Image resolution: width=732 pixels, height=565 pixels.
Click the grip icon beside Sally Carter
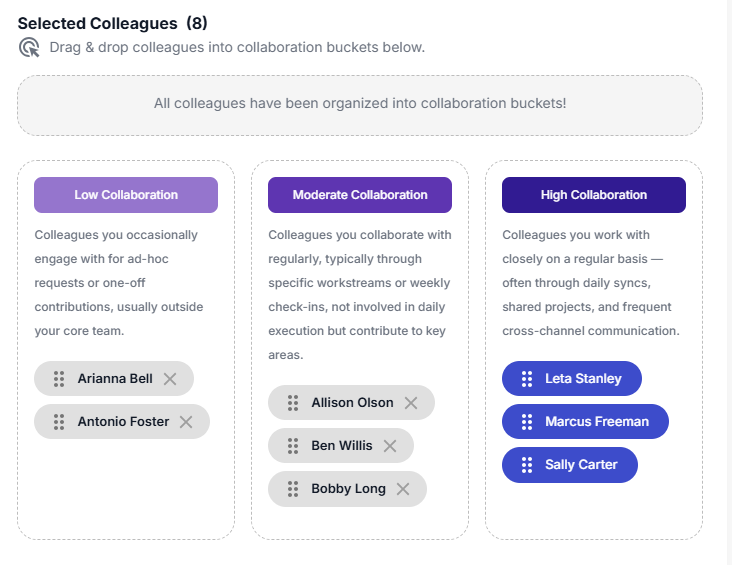[527, 465]
